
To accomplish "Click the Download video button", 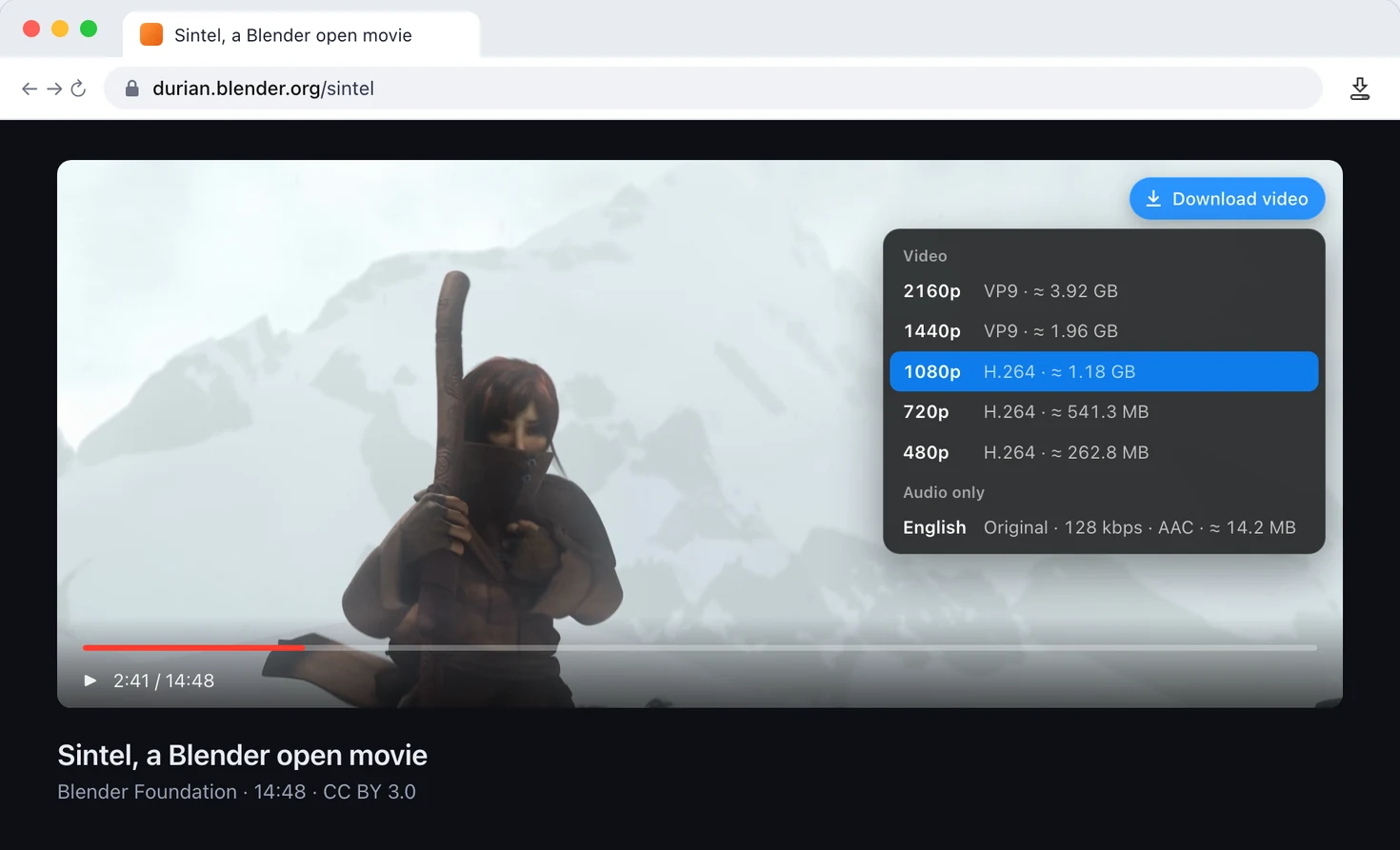I will [x=1227, y=199].
